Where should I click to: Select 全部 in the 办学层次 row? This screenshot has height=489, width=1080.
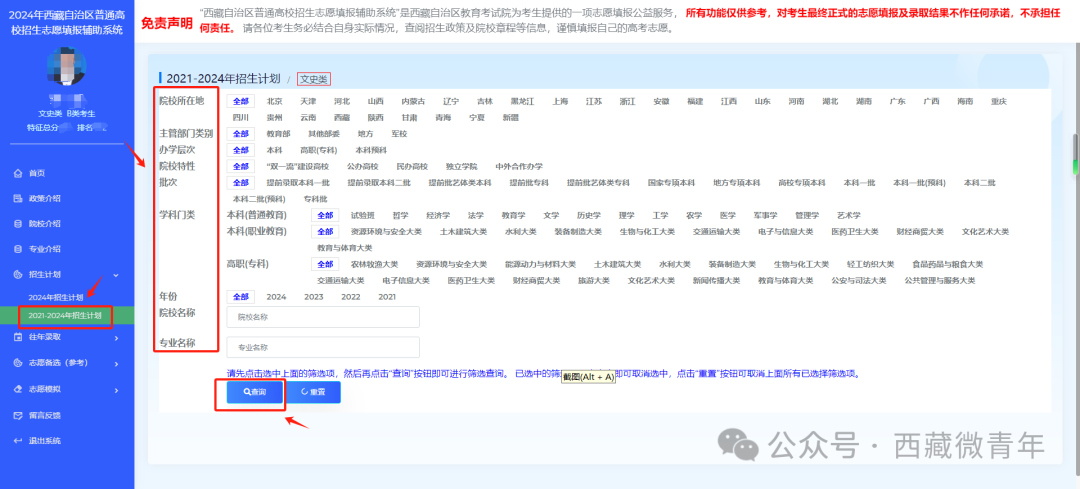240,150
